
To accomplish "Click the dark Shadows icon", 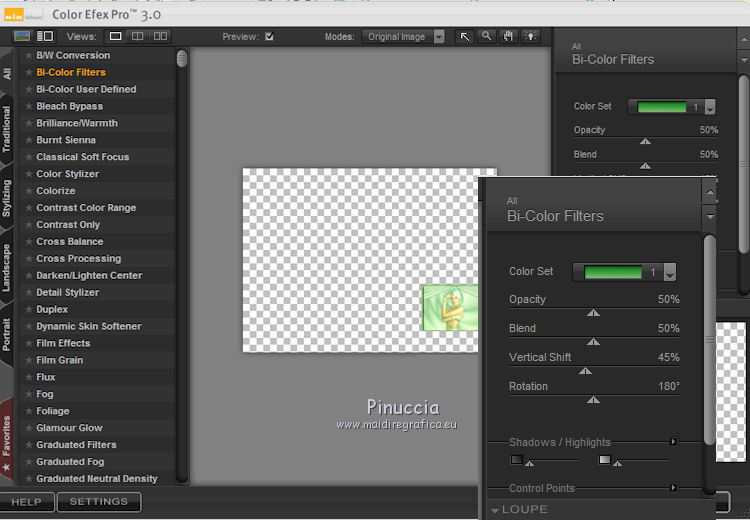I will [517, 460].
